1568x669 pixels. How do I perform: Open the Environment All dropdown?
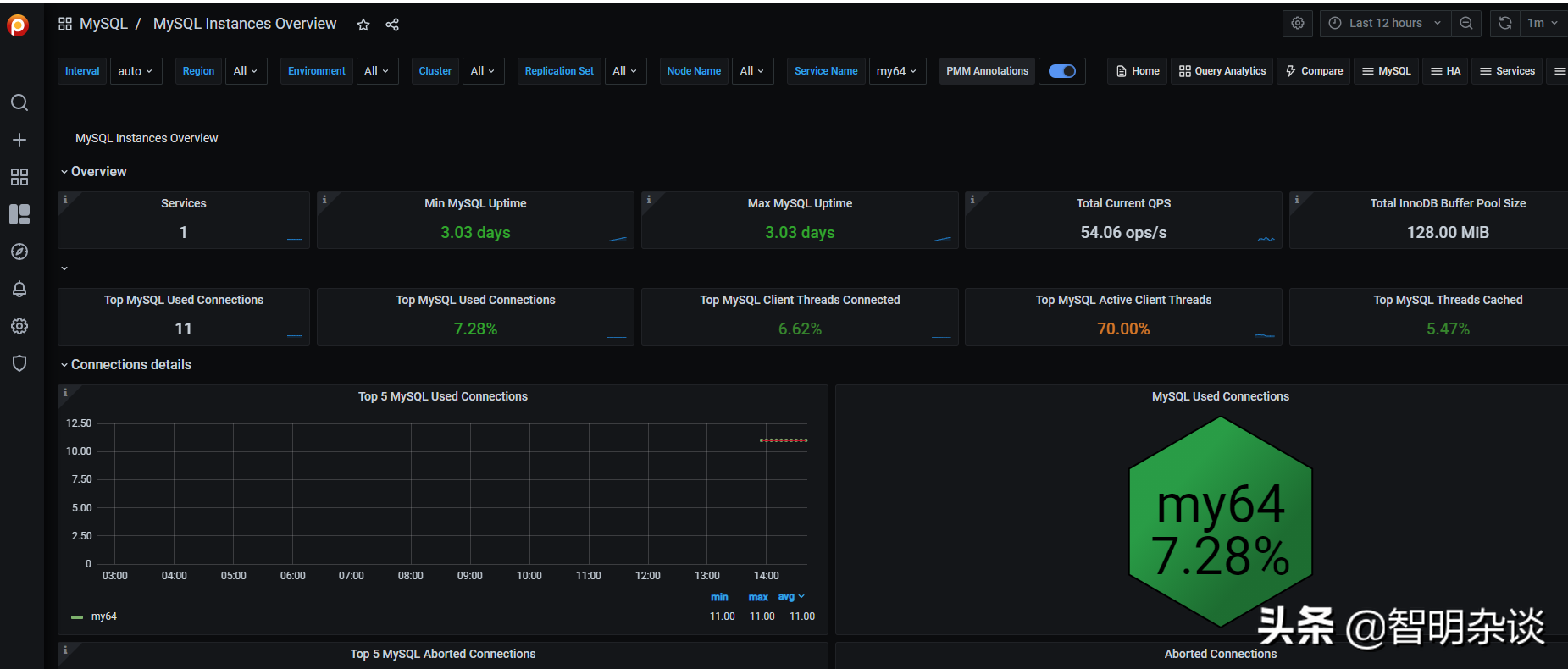(x=377, y=71)
